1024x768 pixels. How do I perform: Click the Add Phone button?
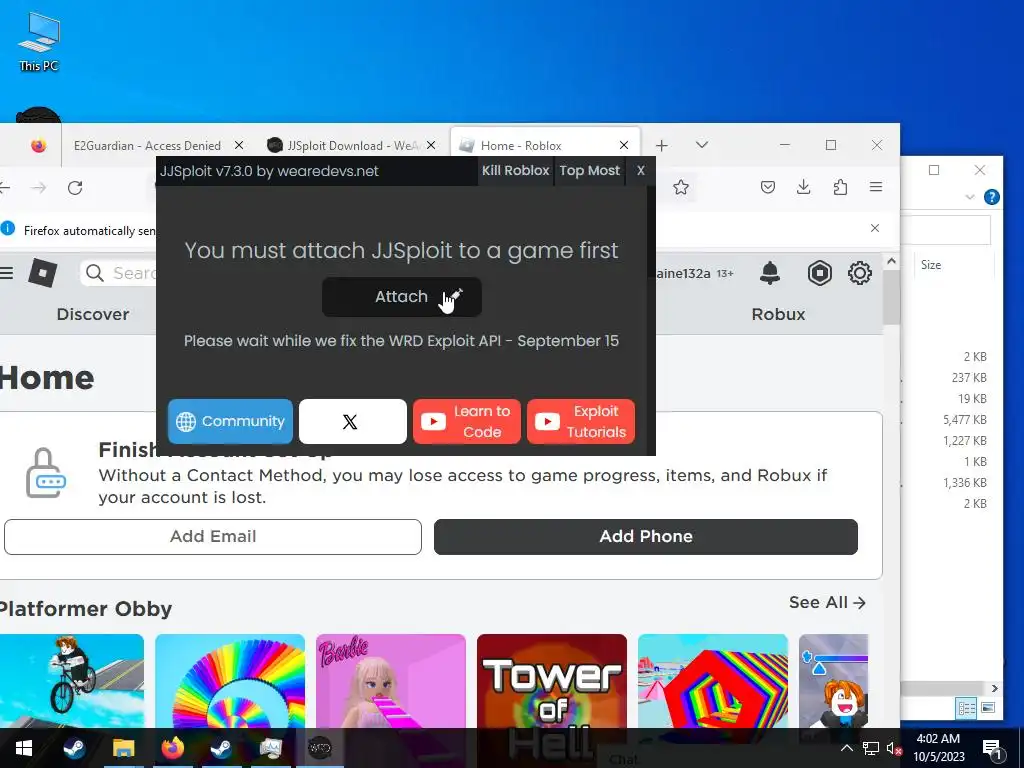[646, 537]
